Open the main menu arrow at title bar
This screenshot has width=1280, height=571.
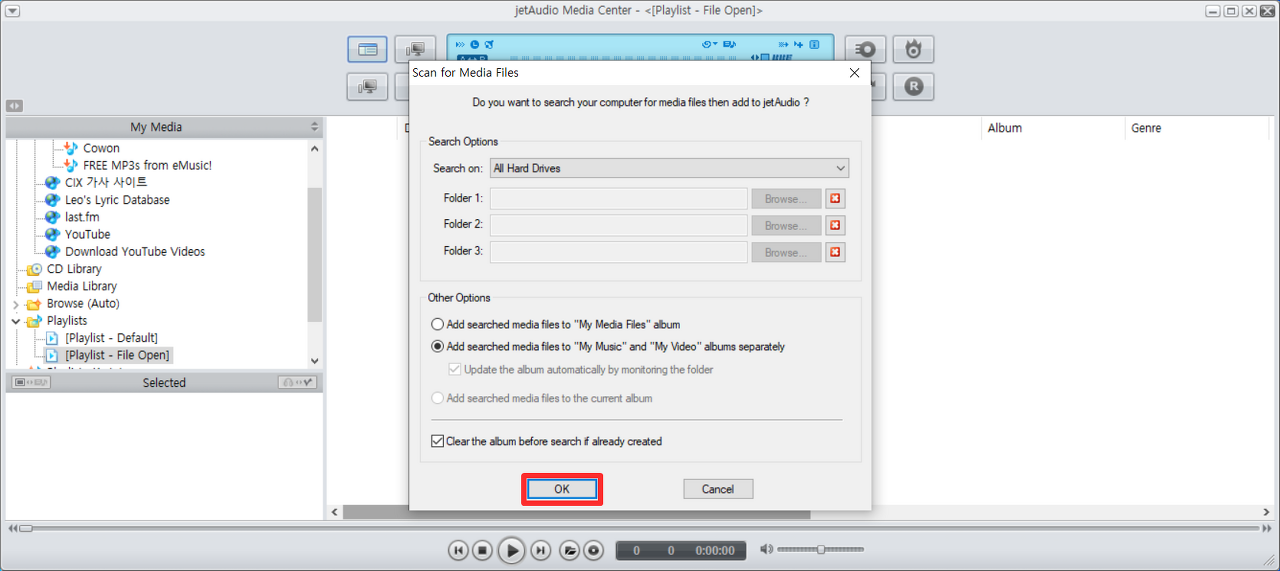tap(12, 11)
